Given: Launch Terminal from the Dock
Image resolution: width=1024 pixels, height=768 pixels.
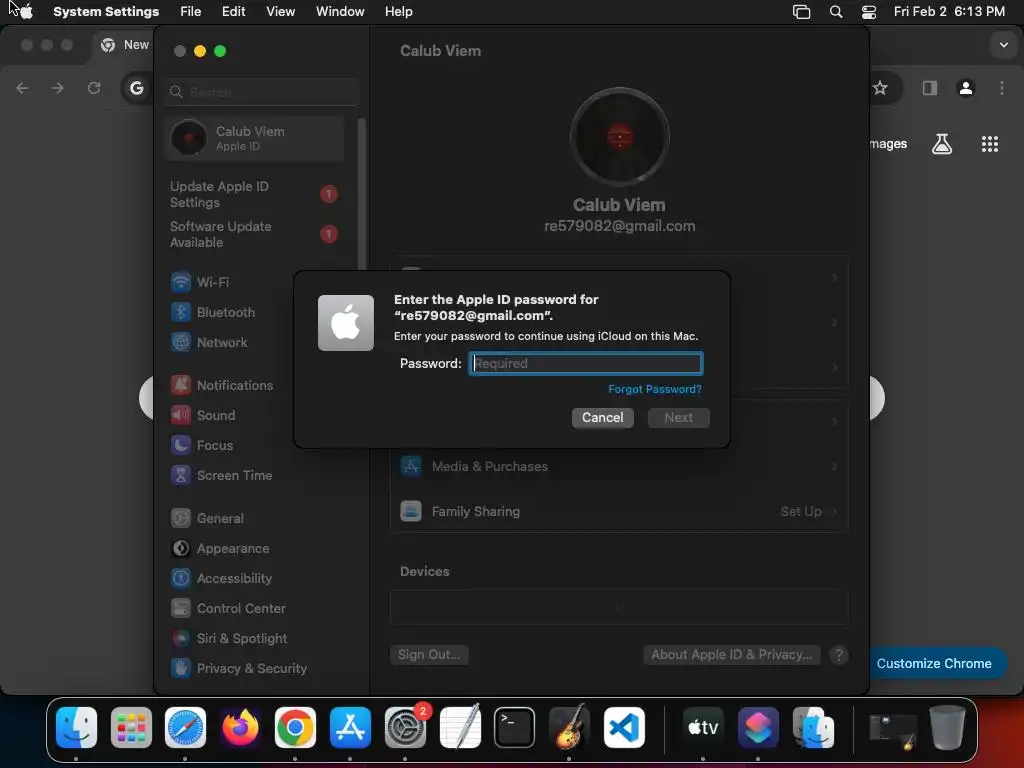Looking at the screenshot, I should click(514, 728).
